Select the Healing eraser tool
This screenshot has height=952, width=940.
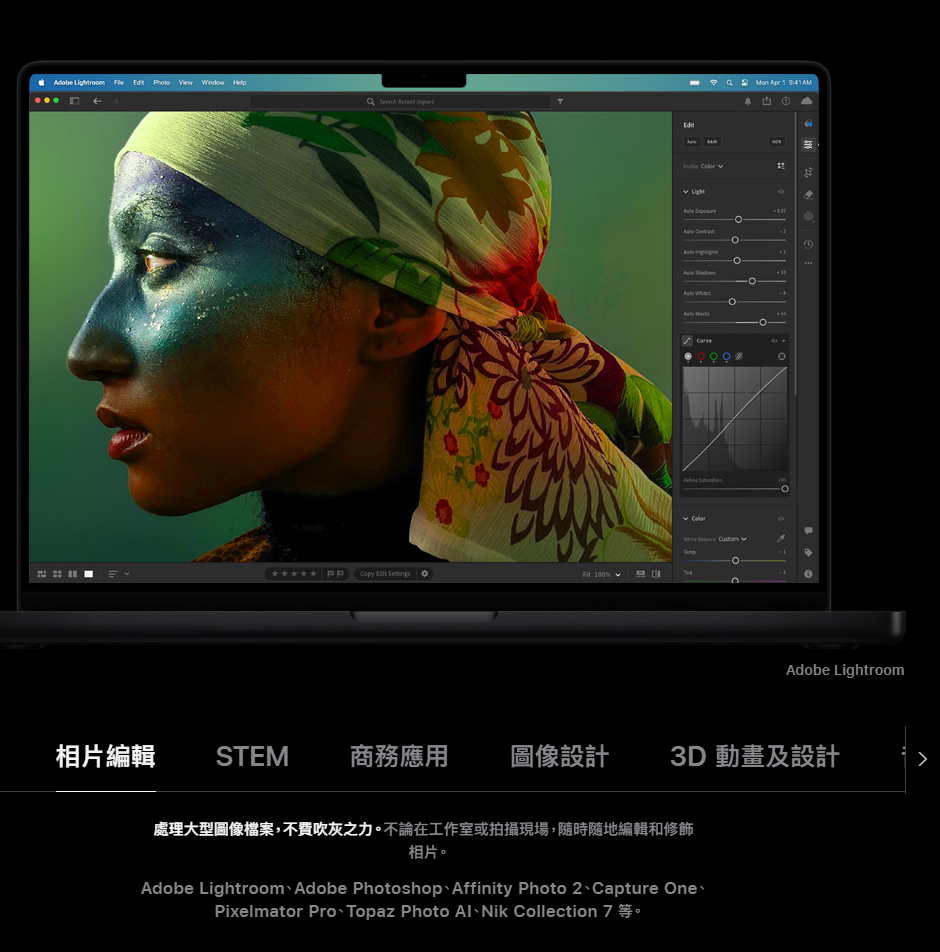pyautogui.click(x=808, y=195)
